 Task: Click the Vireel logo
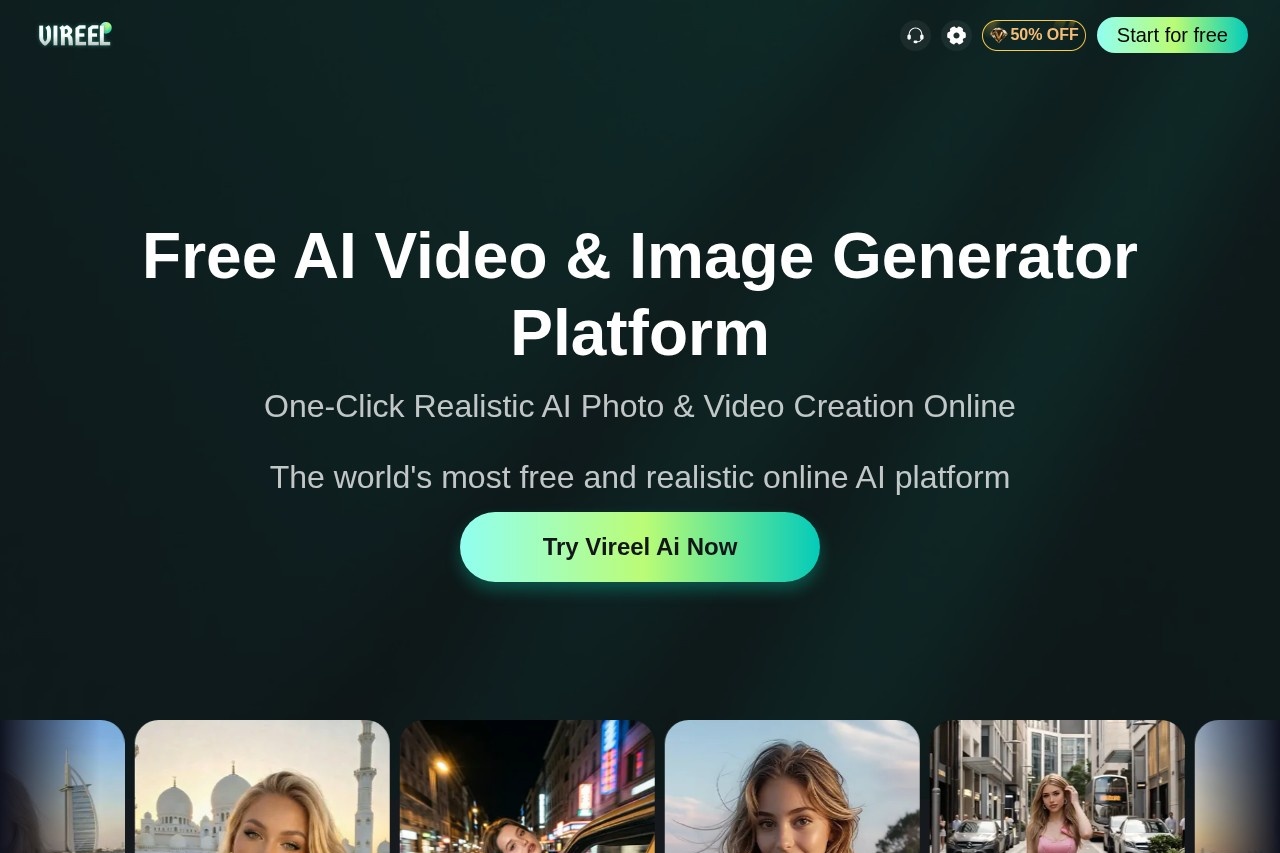75,35
